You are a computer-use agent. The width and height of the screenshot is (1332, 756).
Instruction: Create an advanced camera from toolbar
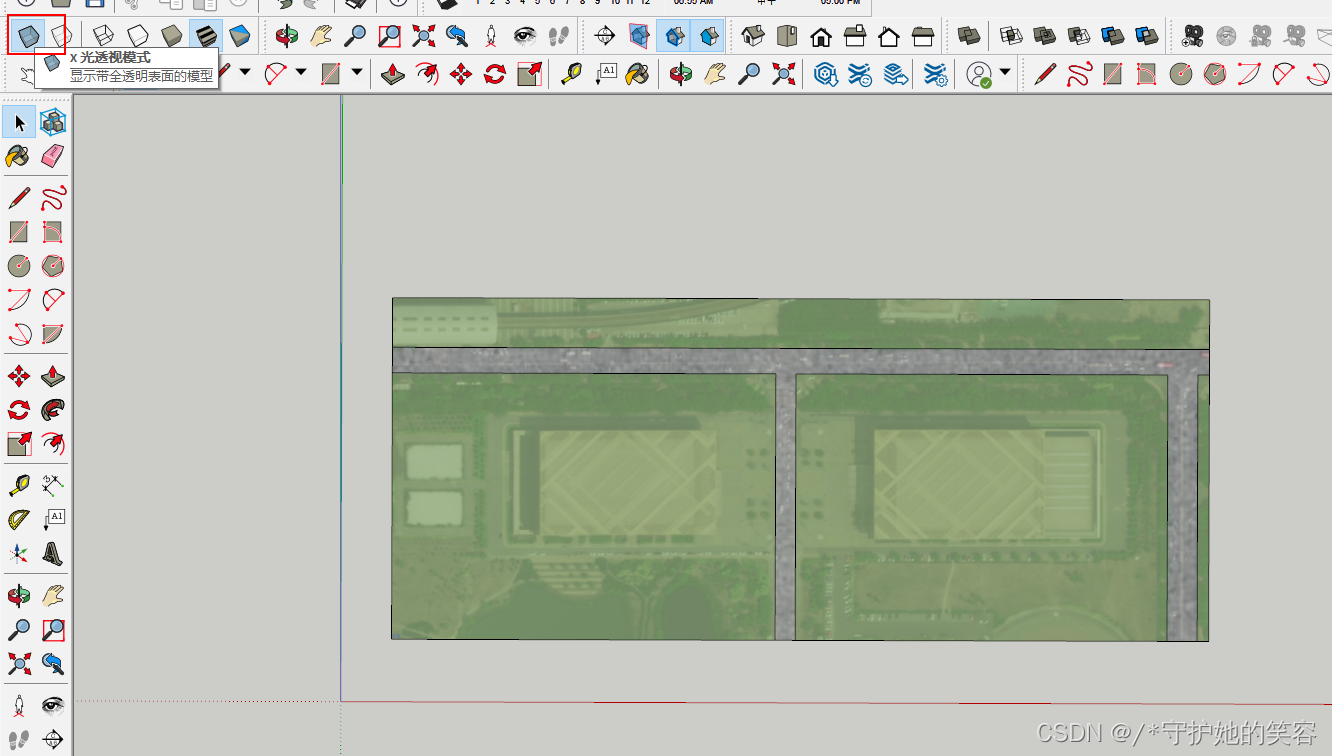click(1192, 37)
